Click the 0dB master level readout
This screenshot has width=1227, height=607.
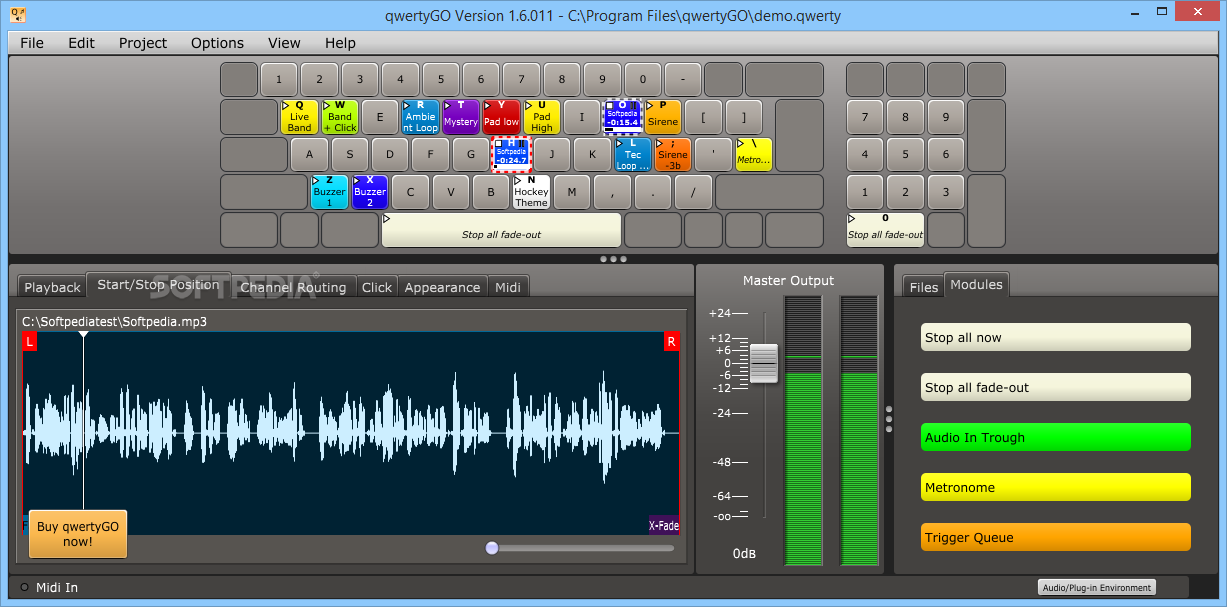[x=745, y=554]
